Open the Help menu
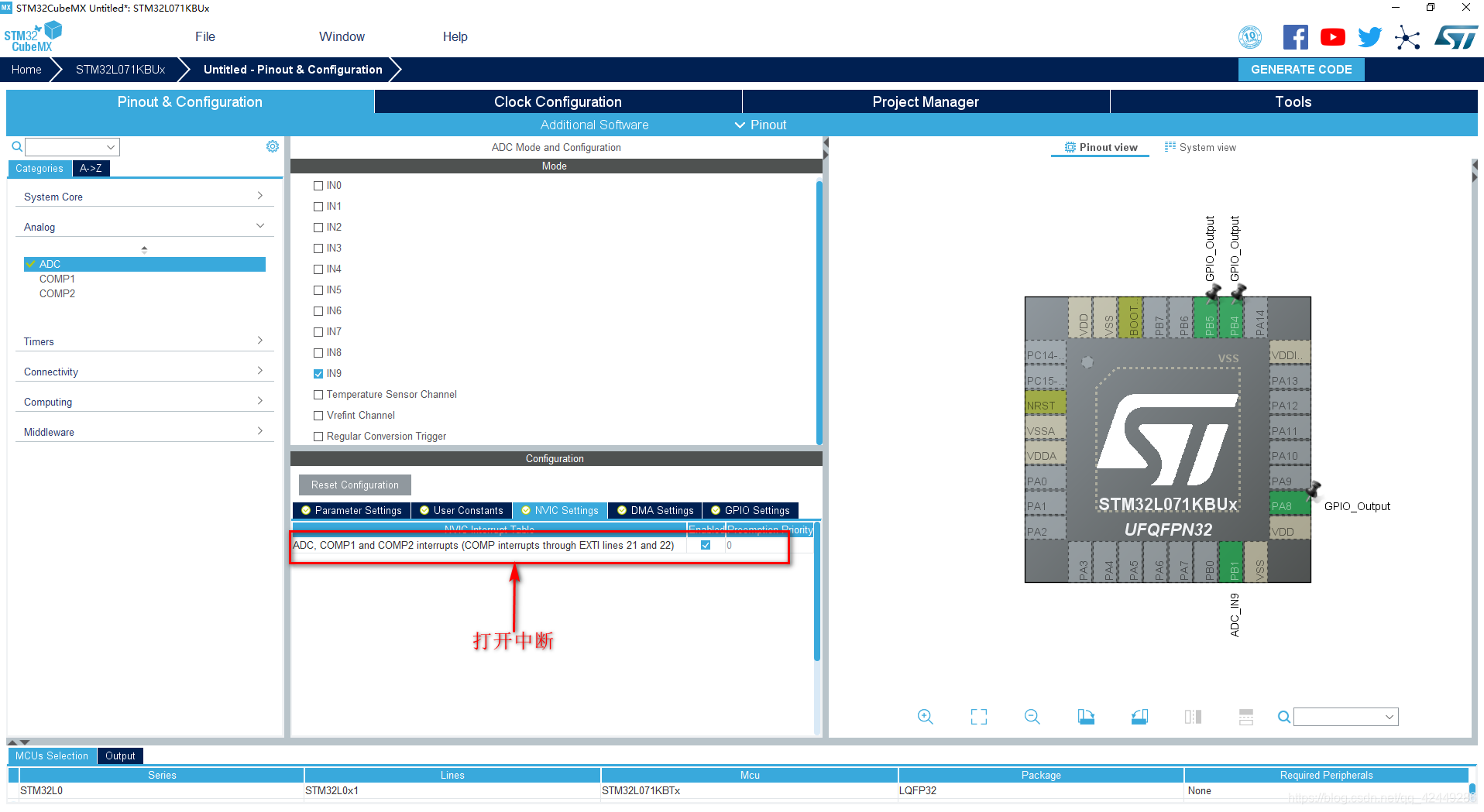This screenshot has height=812, width=1484. coord(455,36)
